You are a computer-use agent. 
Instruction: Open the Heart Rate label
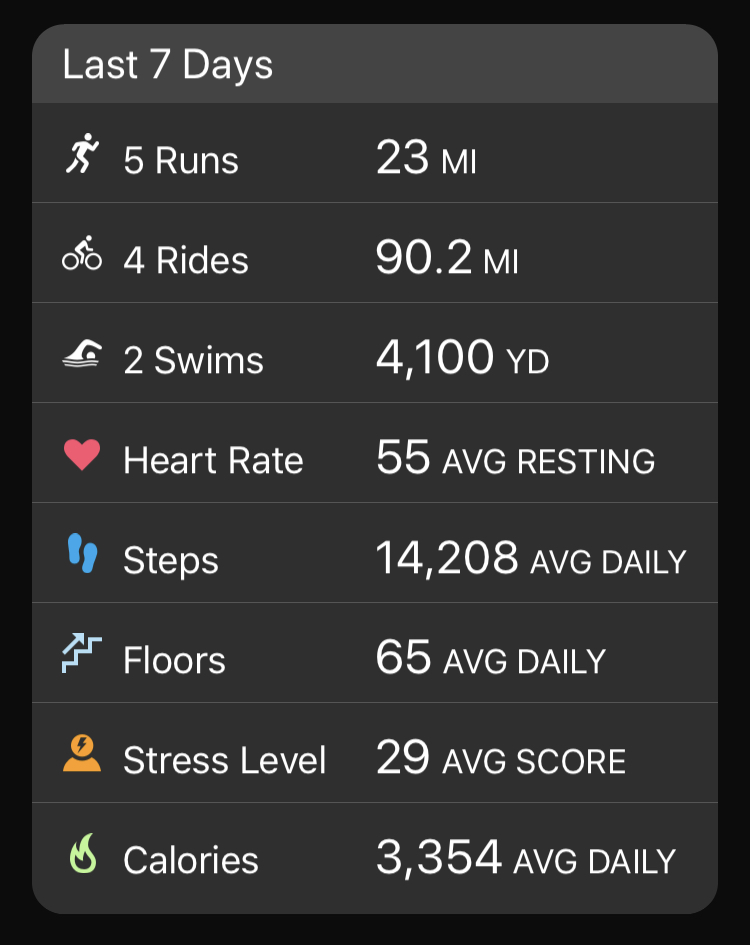click(x=213, y=460)
